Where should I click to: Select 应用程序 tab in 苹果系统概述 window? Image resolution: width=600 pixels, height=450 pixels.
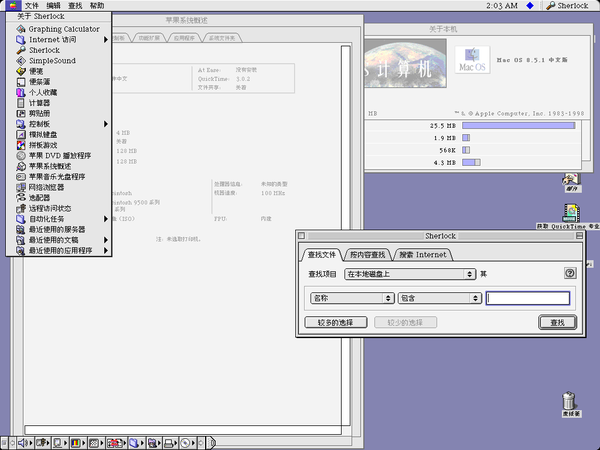(184, 38)
